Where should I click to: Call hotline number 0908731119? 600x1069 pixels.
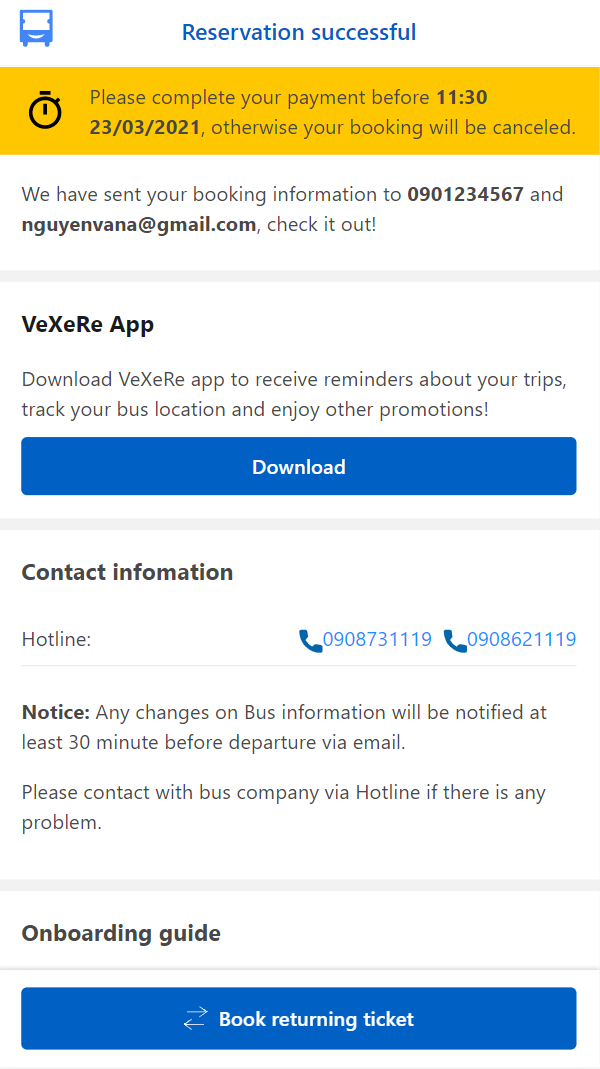(x=377, y=639)
